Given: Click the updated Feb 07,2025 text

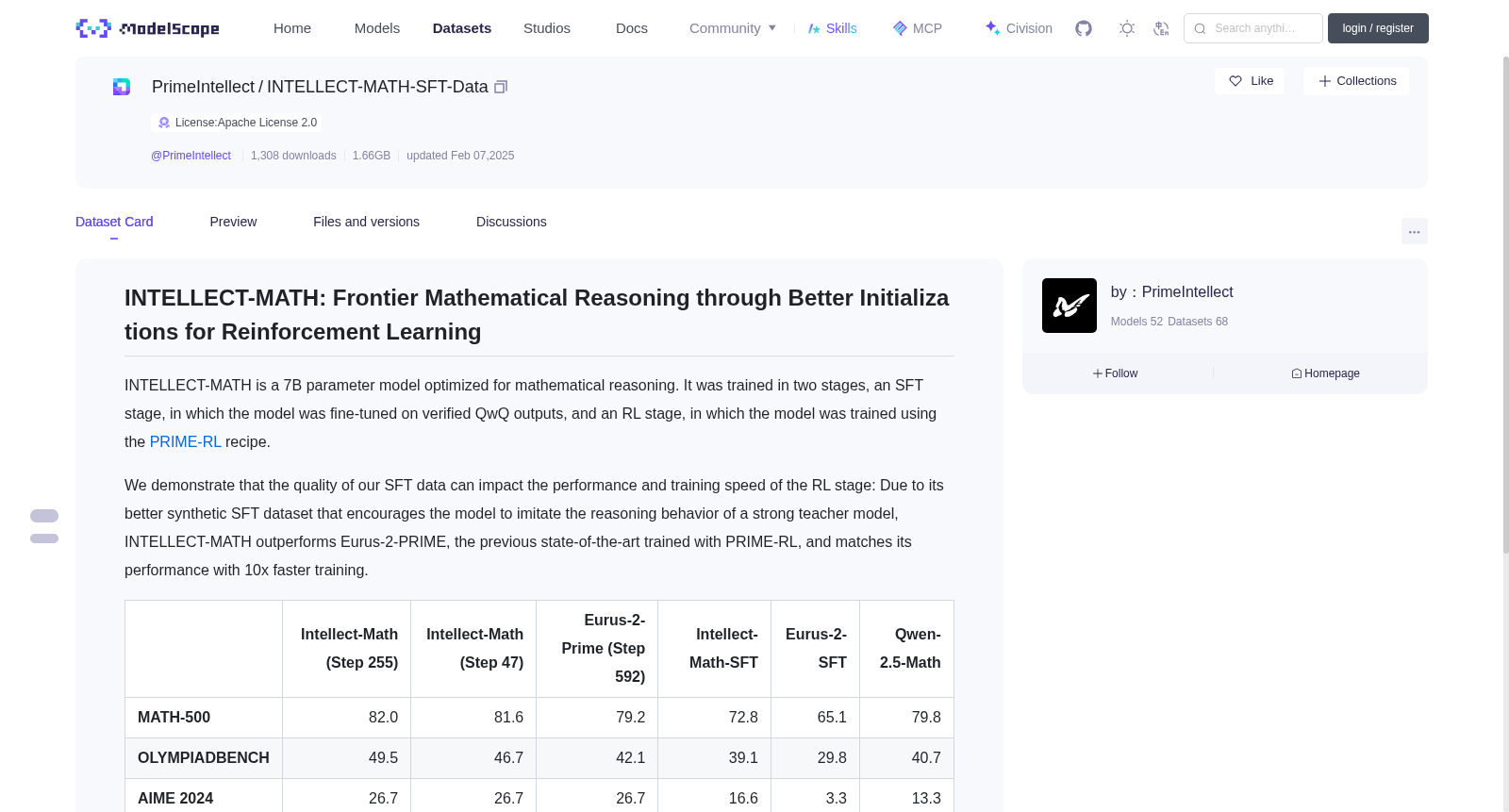Looking at the screenshot, I should coord(460,156).
